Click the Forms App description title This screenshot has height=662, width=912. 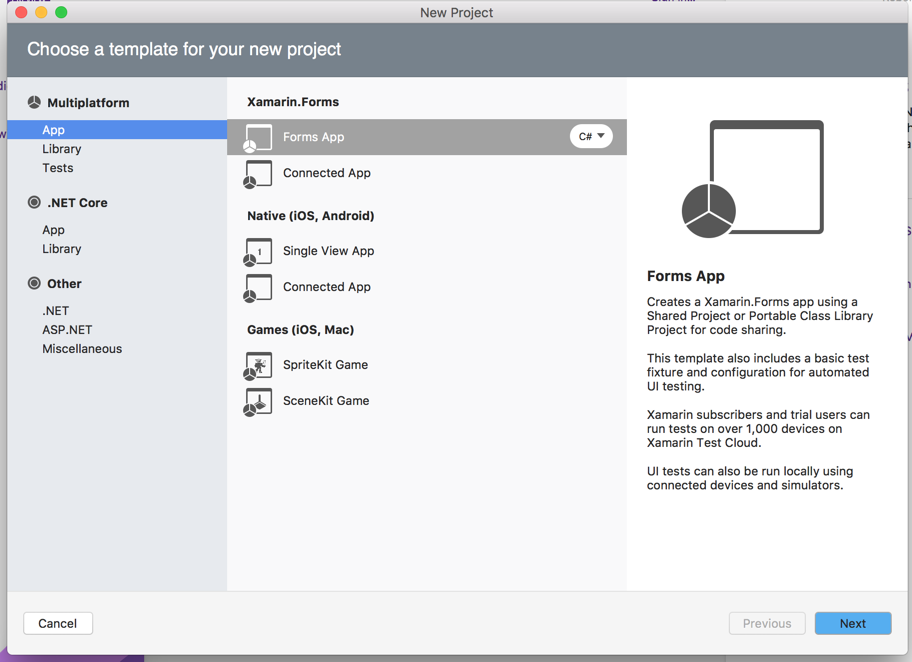pos(686,276)
